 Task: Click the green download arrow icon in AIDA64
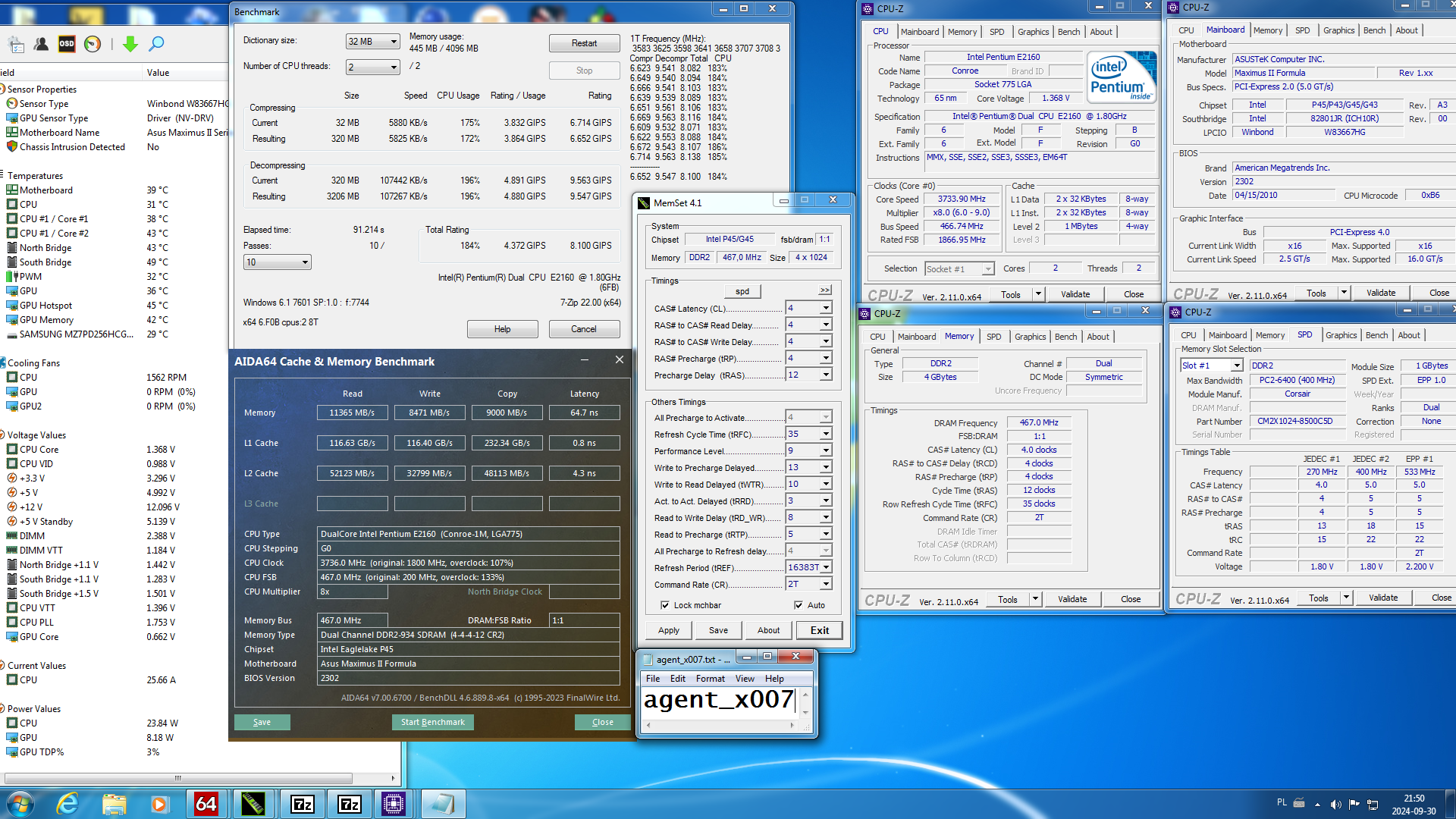click(x=130, y=44)
